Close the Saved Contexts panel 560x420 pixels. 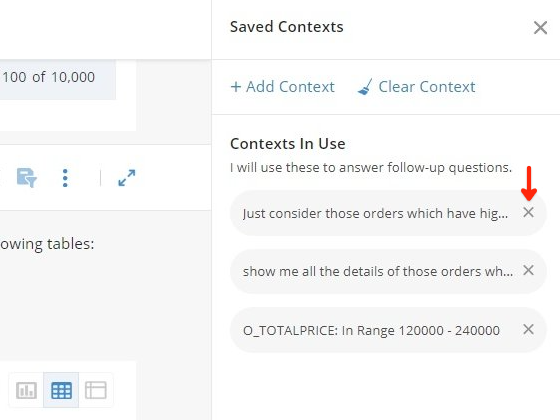click(540, 28)
